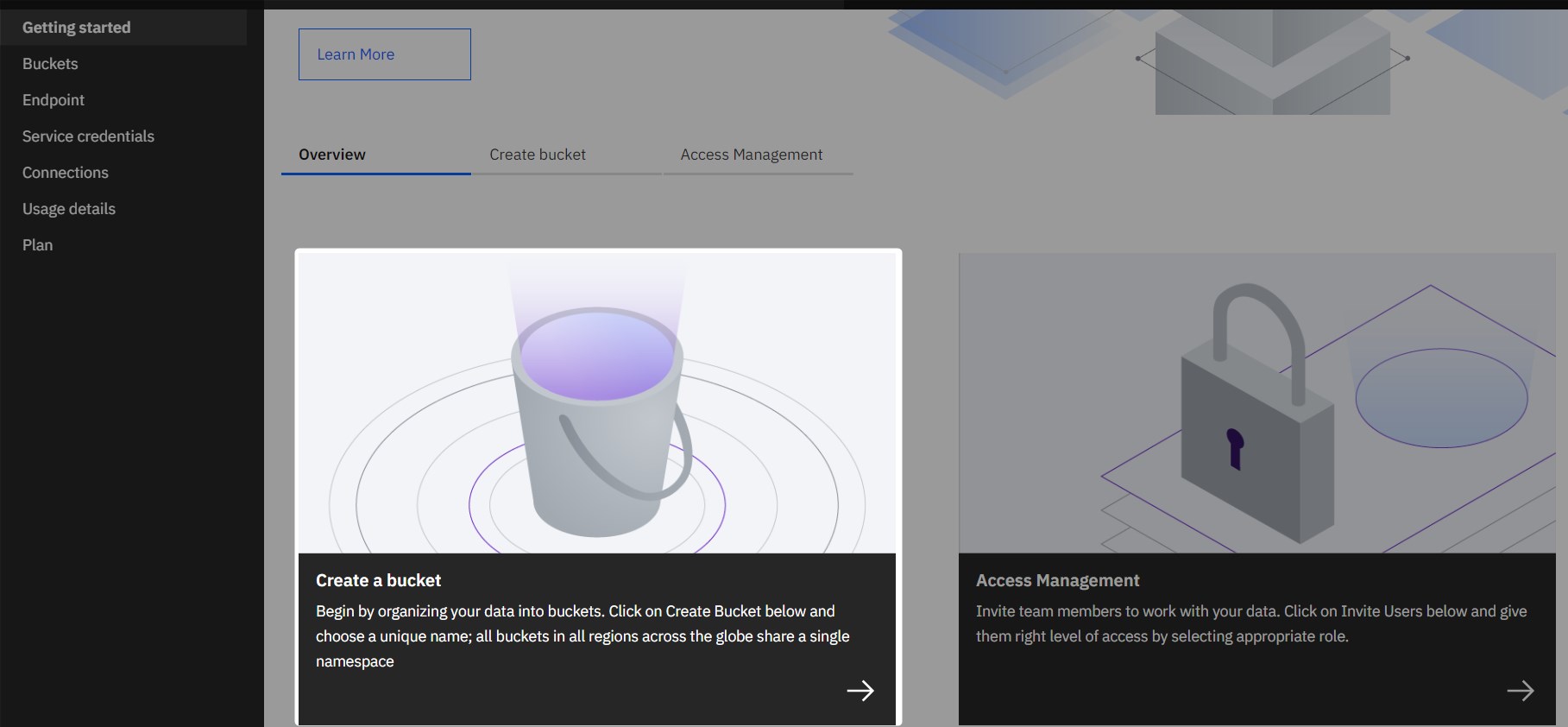
Task: Click the "Create a bucket" card heading
Action: [378, 580]
